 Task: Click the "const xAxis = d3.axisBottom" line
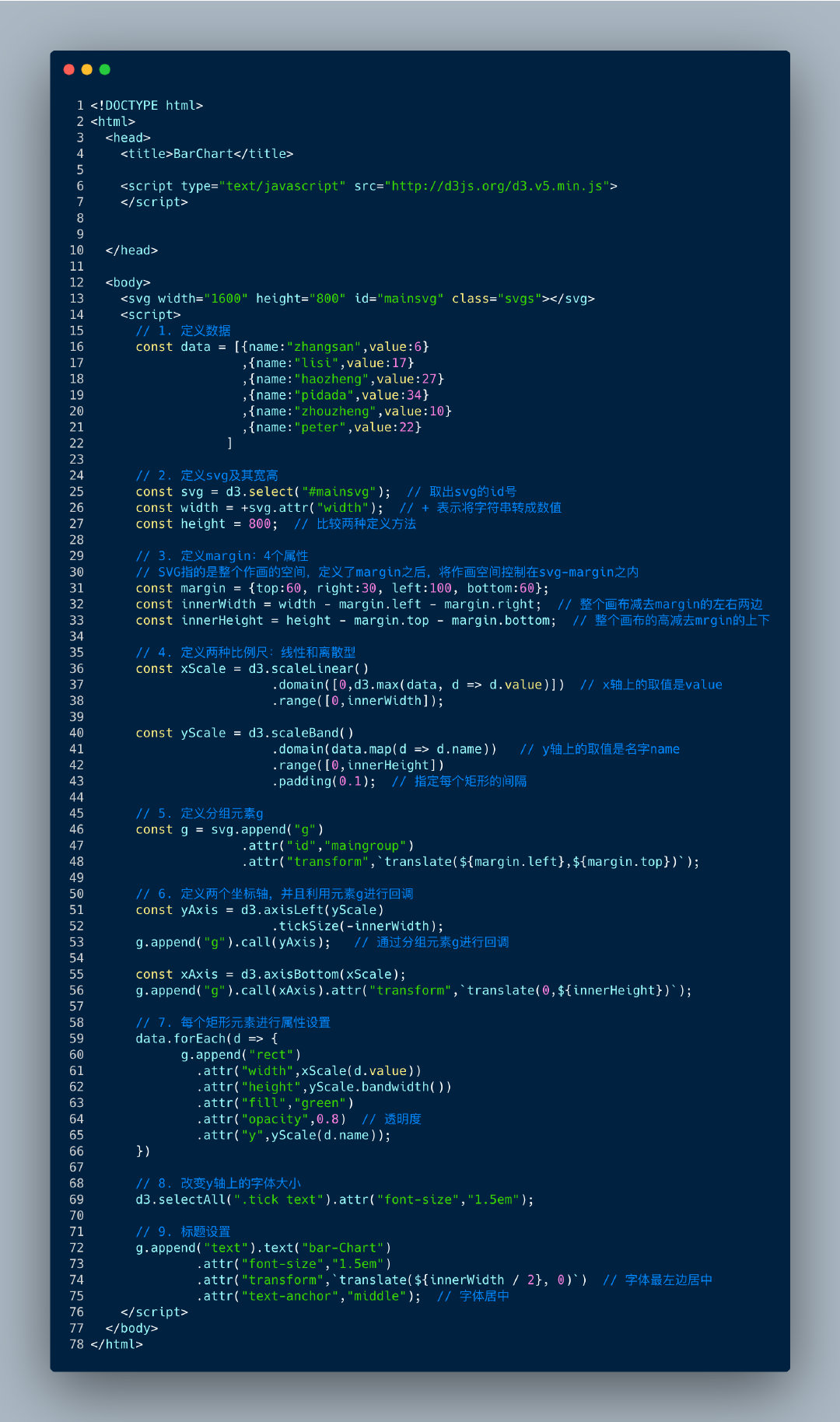click(x=271, y=974)
